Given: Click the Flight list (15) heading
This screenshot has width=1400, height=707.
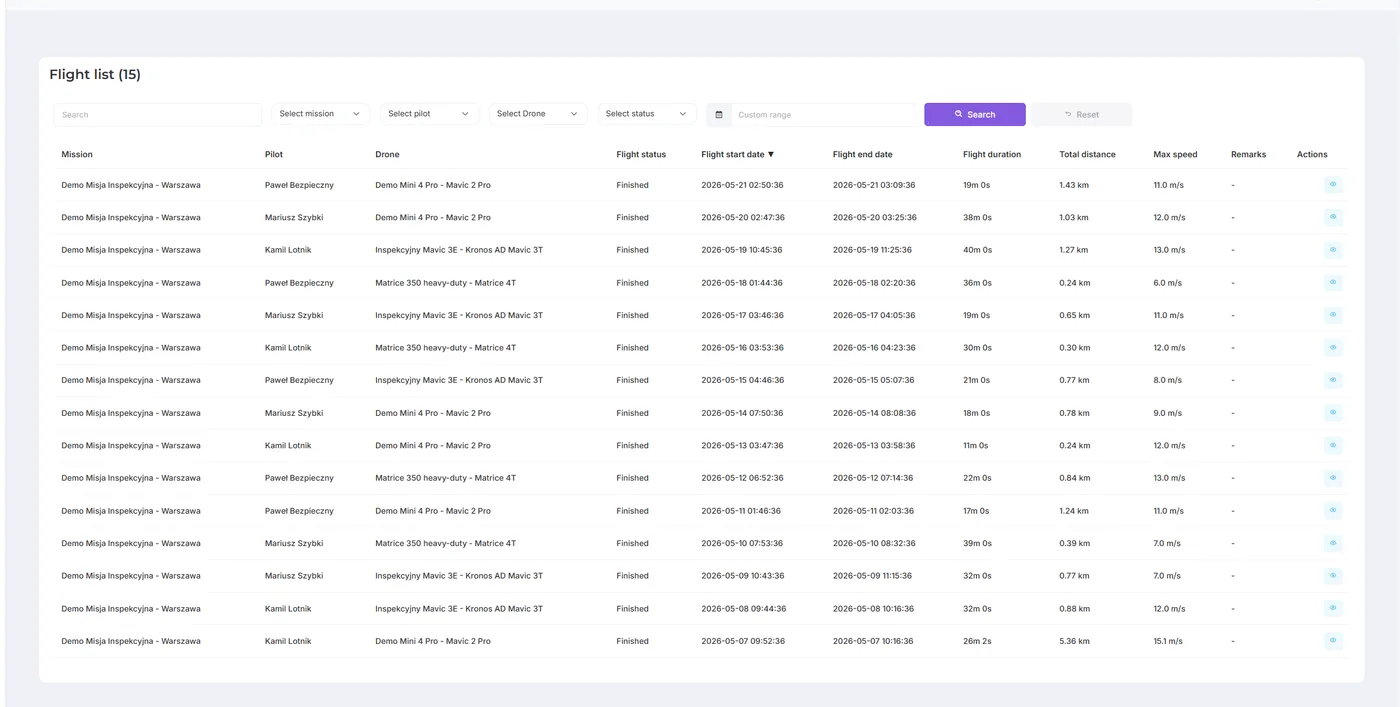Looking at the screenshot, I should (95, 75).
